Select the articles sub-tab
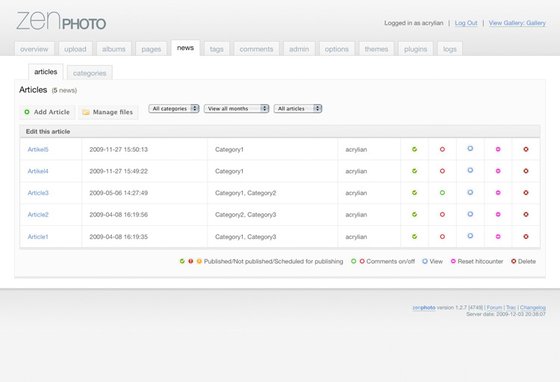Image resolution: width=560 pixels, height=382 pixels. (x=46, y=72)
